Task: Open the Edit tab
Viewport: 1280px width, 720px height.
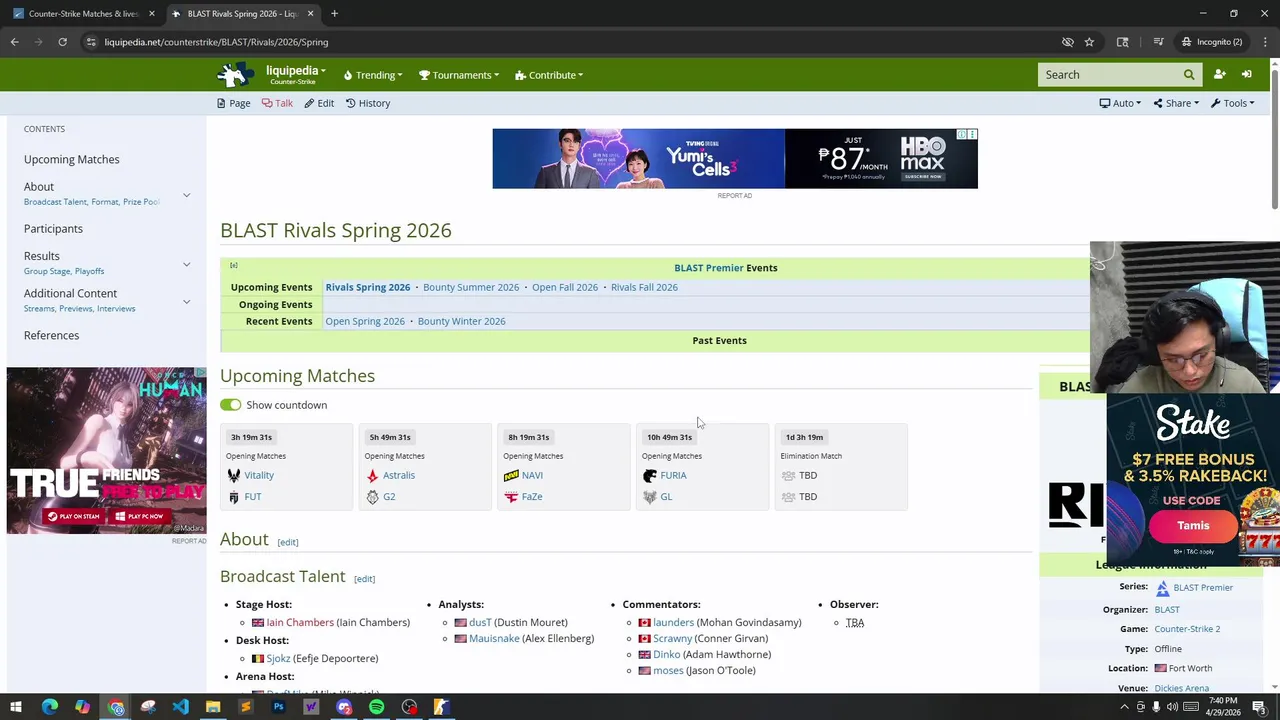Action: coord(320,103)
